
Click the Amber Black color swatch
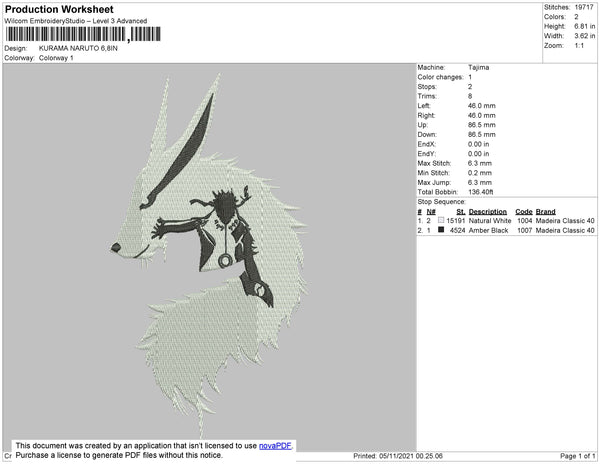pyautogui.click(x=441, y=230)
